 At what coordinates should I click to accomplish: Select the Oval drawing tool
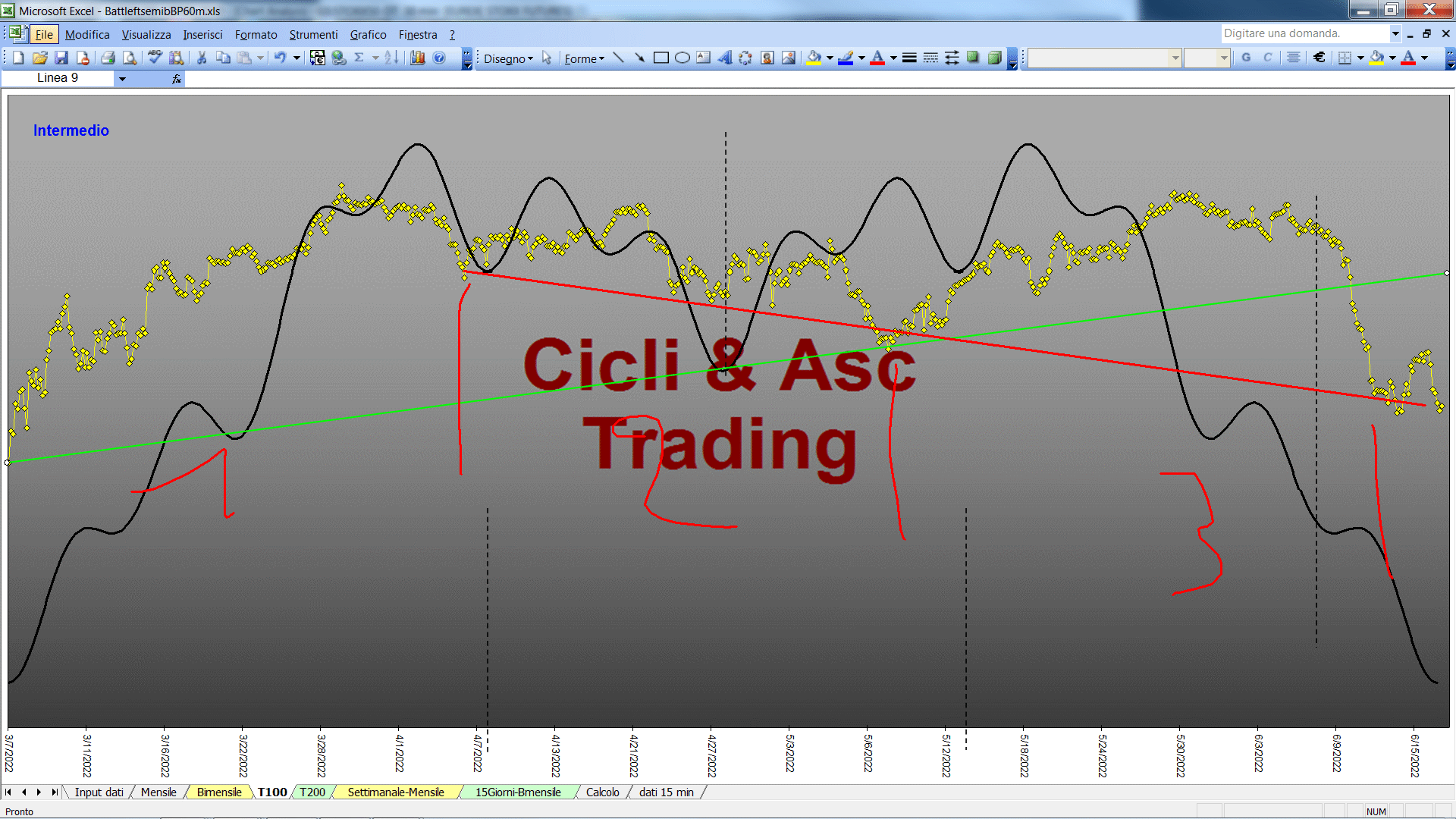[x=682, y=58]
